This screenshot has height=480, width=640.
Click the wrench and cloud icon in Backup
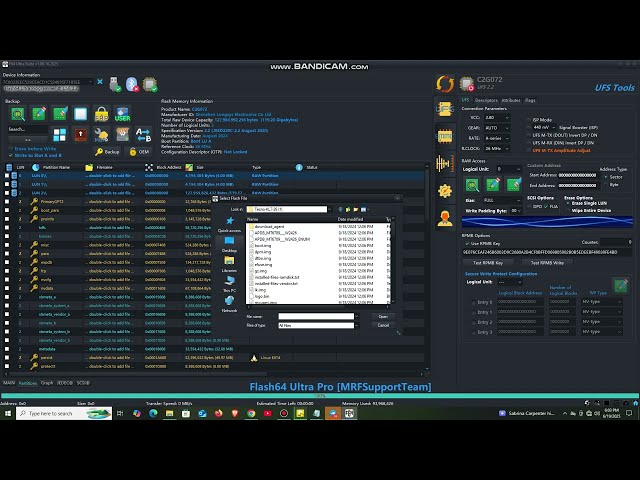101,134
